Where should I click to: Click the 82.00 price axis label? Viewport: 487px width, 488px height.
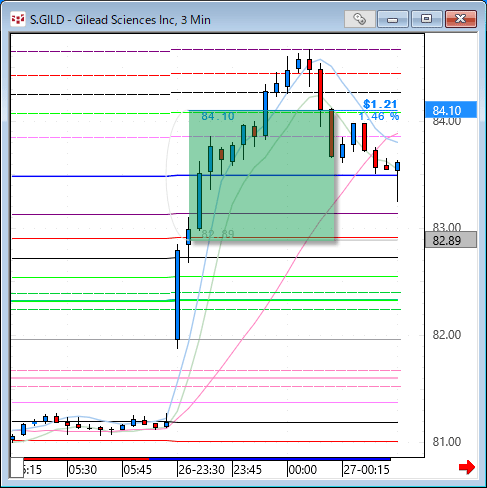447,335
